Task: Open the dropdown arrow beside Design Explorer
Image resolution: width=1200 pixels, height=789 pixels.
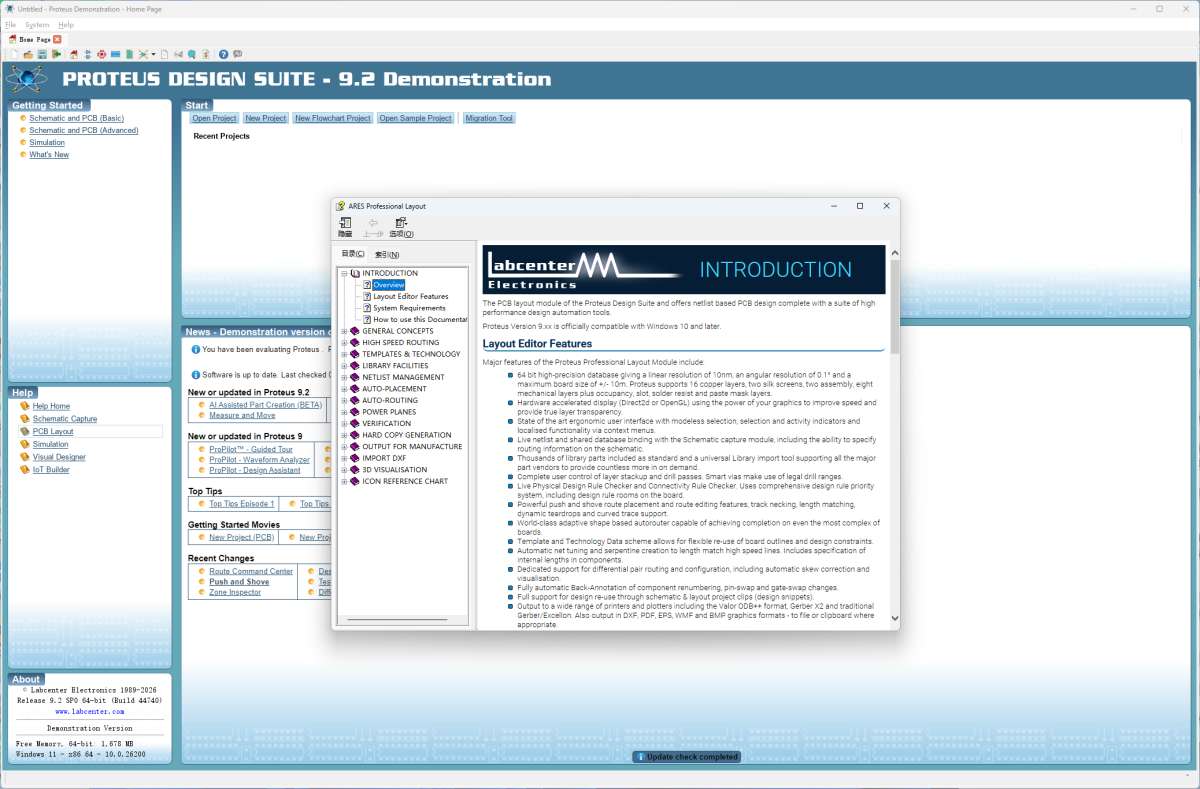Action: [x=153, y=54]
